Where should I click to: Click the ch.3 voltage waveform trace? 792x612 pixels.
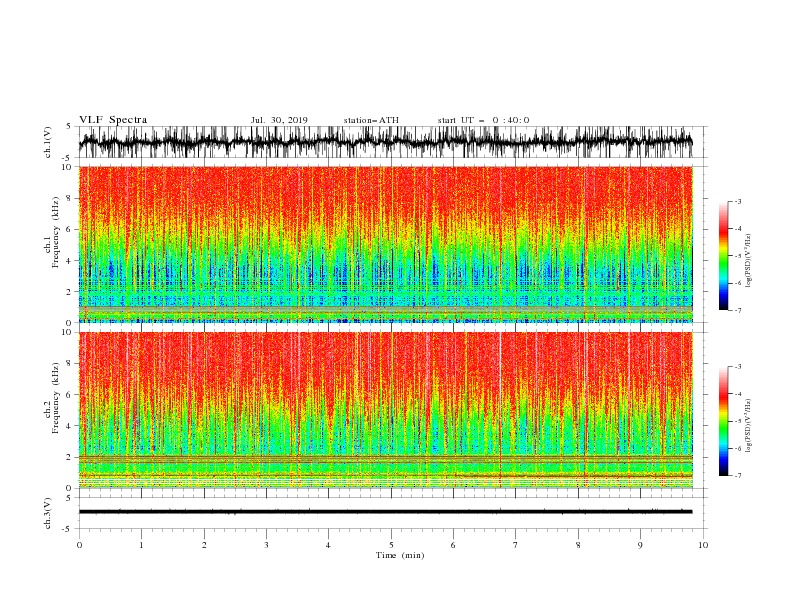click(x=385, y=512)
